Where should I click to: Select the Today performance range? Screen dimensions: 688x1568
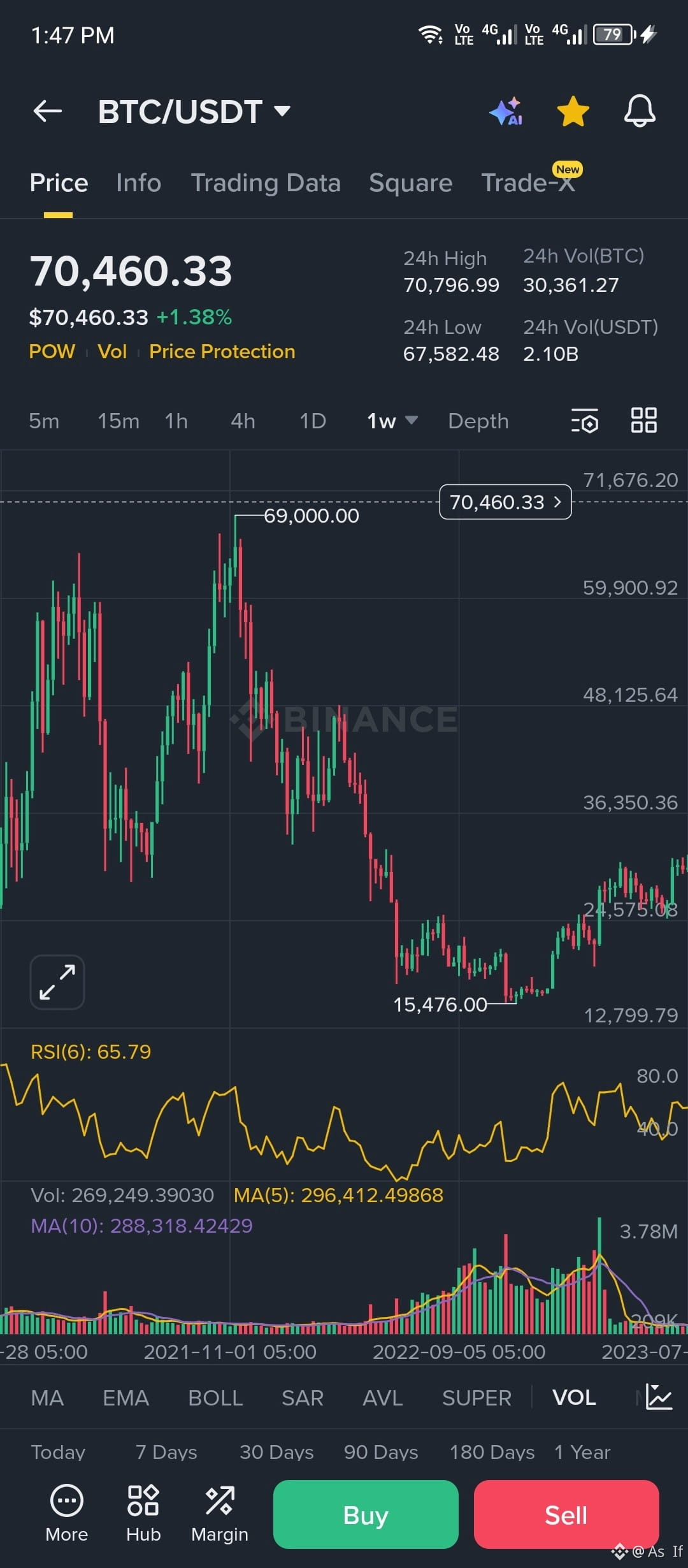[x=58, y=1452]
